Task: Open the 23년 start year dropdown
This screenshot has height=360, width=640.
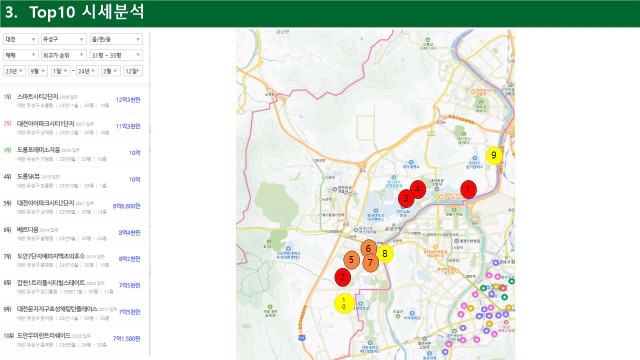Action: click(x=14, y=71)
